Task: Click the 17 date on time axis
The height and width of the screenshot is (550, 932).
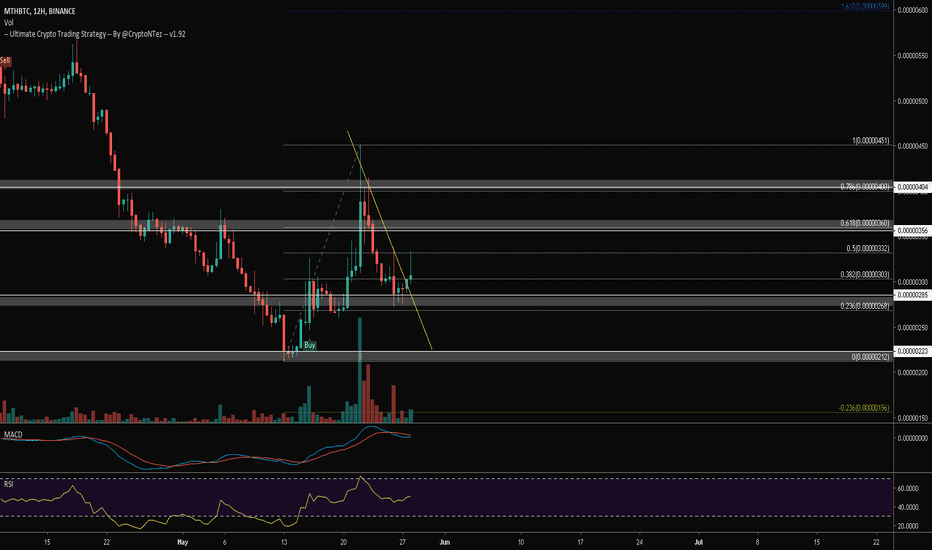Action: pos(580,542)
